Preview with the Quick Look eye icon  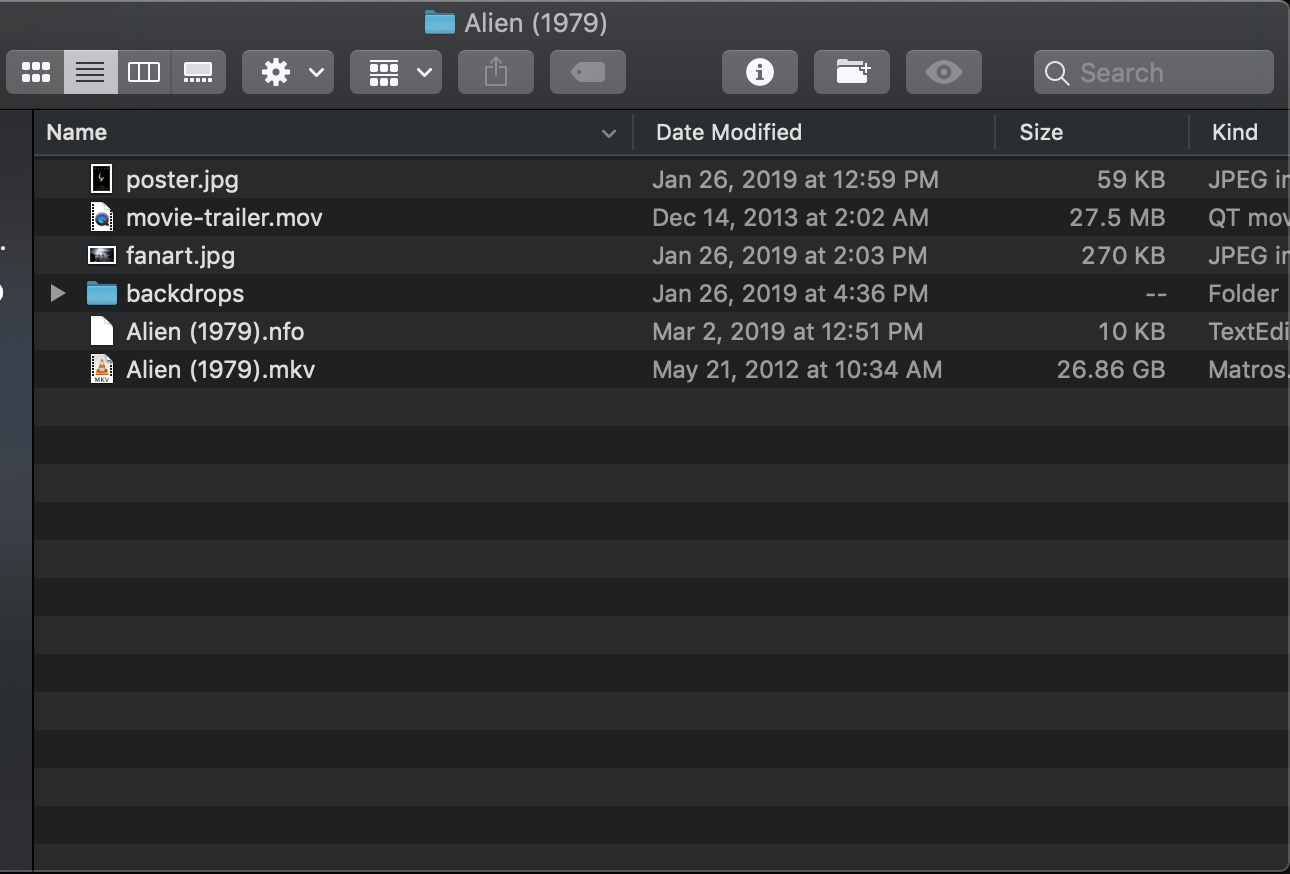(943, 71)
